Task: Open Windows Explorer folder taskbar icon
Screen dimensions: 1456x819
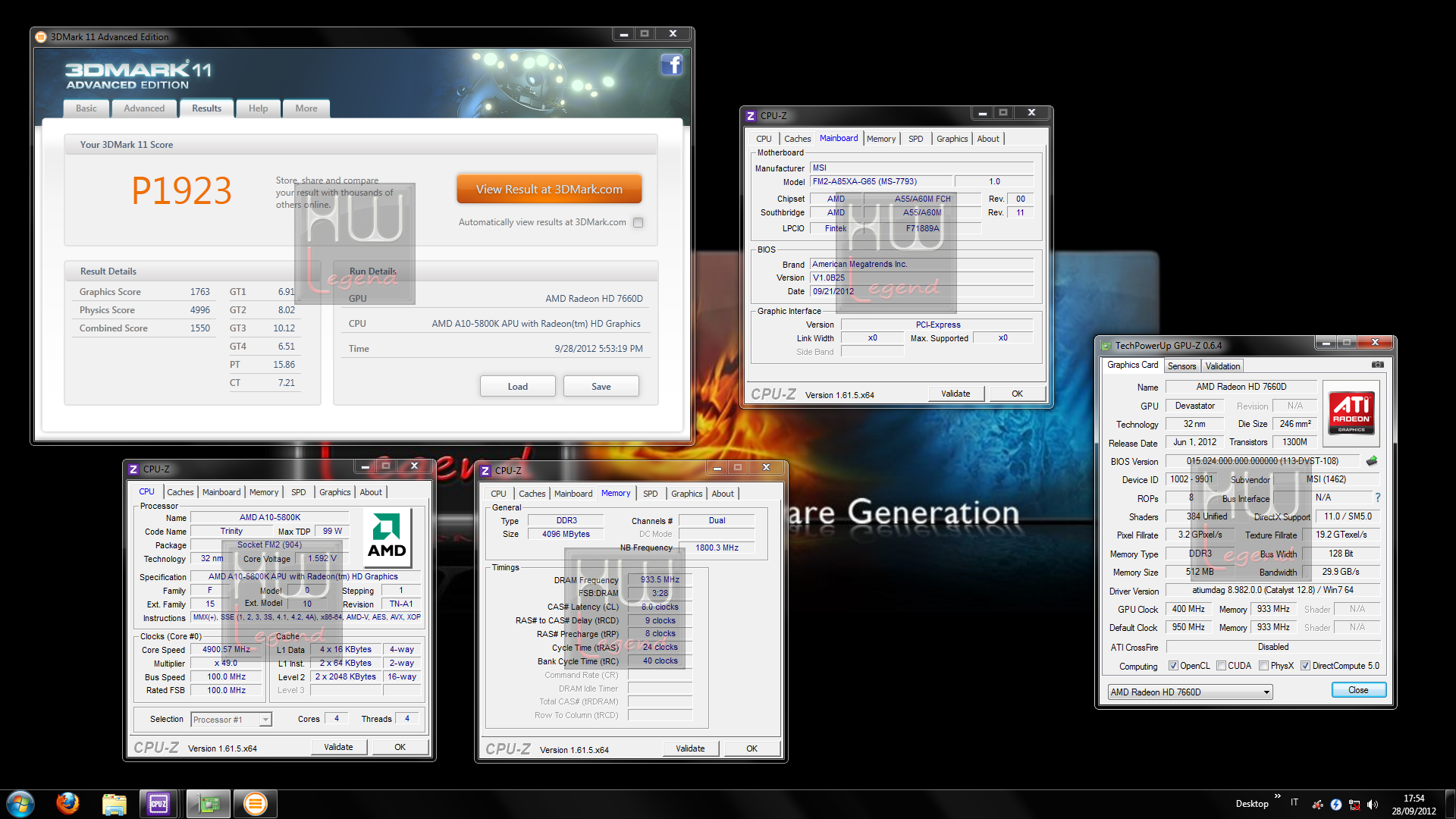Action: coord(114,804)
